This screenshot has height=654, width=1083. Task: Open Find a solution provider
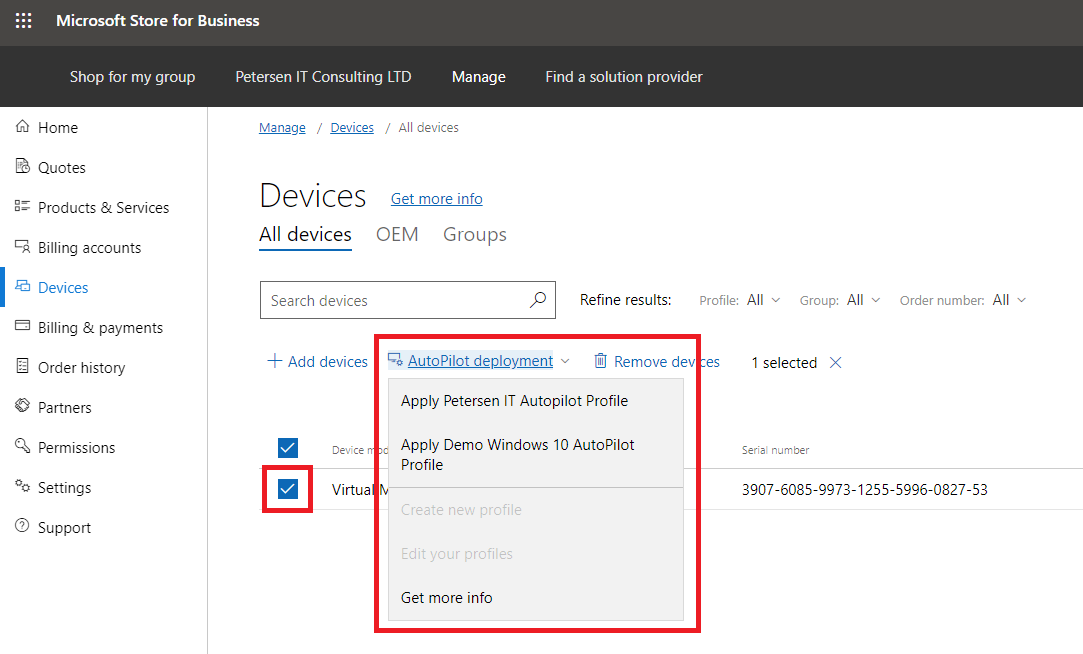pyautogui.click(x=624, y=77)
